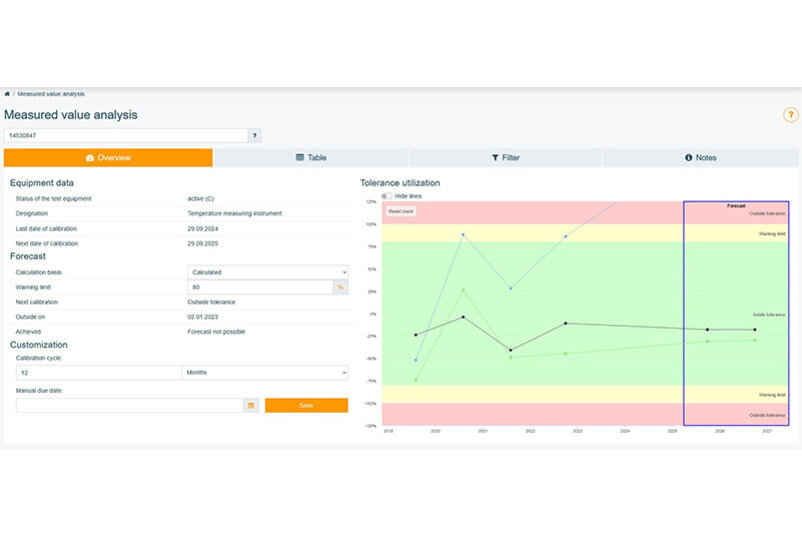Click the highest blue data point near 2020
The height and width of the screenshot is (536, 802).
463,235
